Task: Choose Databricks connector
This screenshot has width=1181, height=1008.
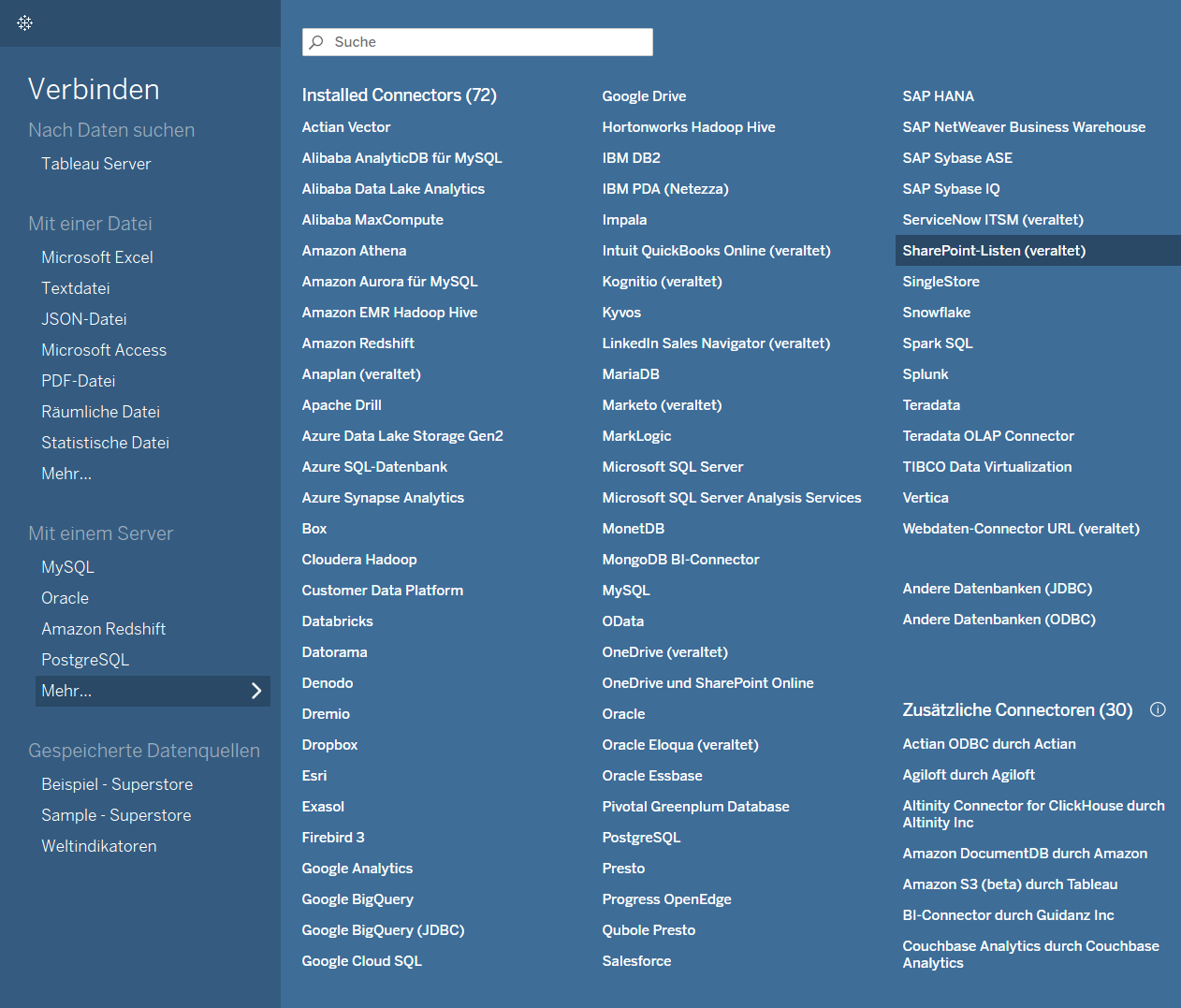Action: point(338,621)
